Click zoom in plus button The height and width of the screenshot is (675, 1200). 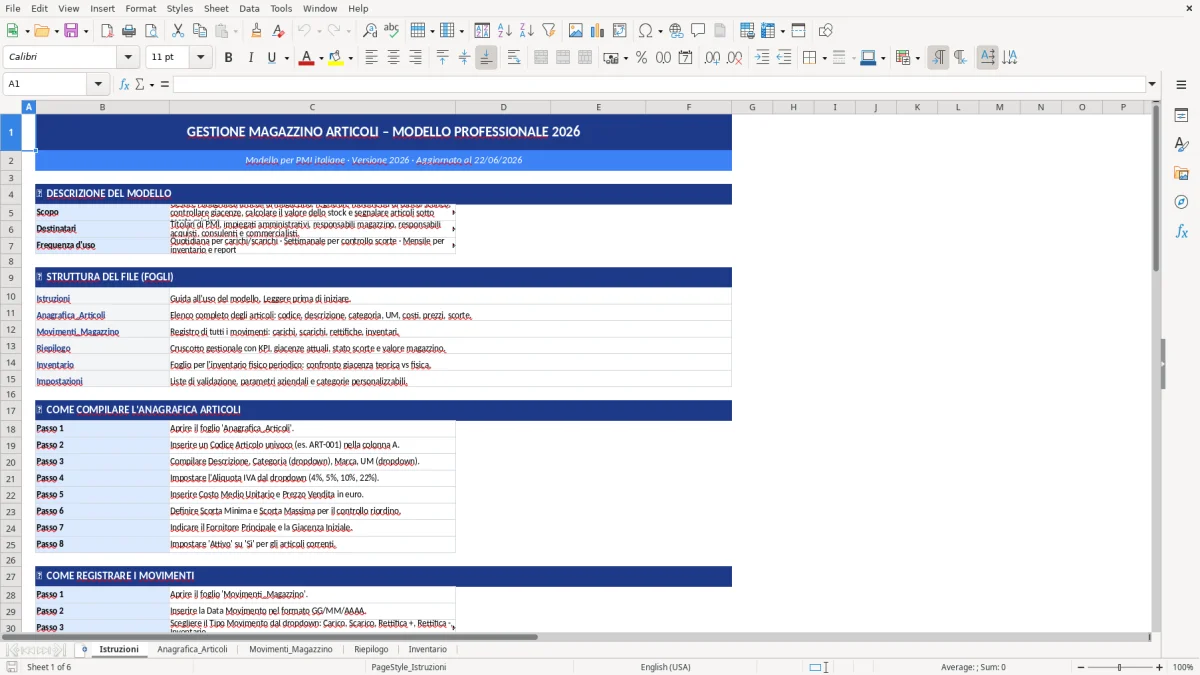(1159, 667)
